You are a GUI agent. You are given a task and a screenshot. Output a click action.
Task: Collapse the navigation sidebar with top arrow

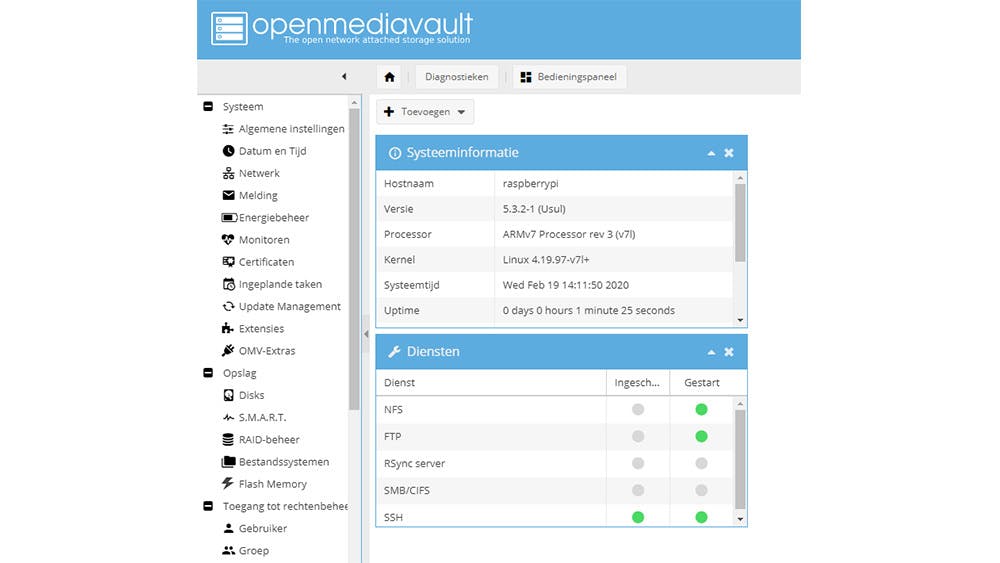344,77
